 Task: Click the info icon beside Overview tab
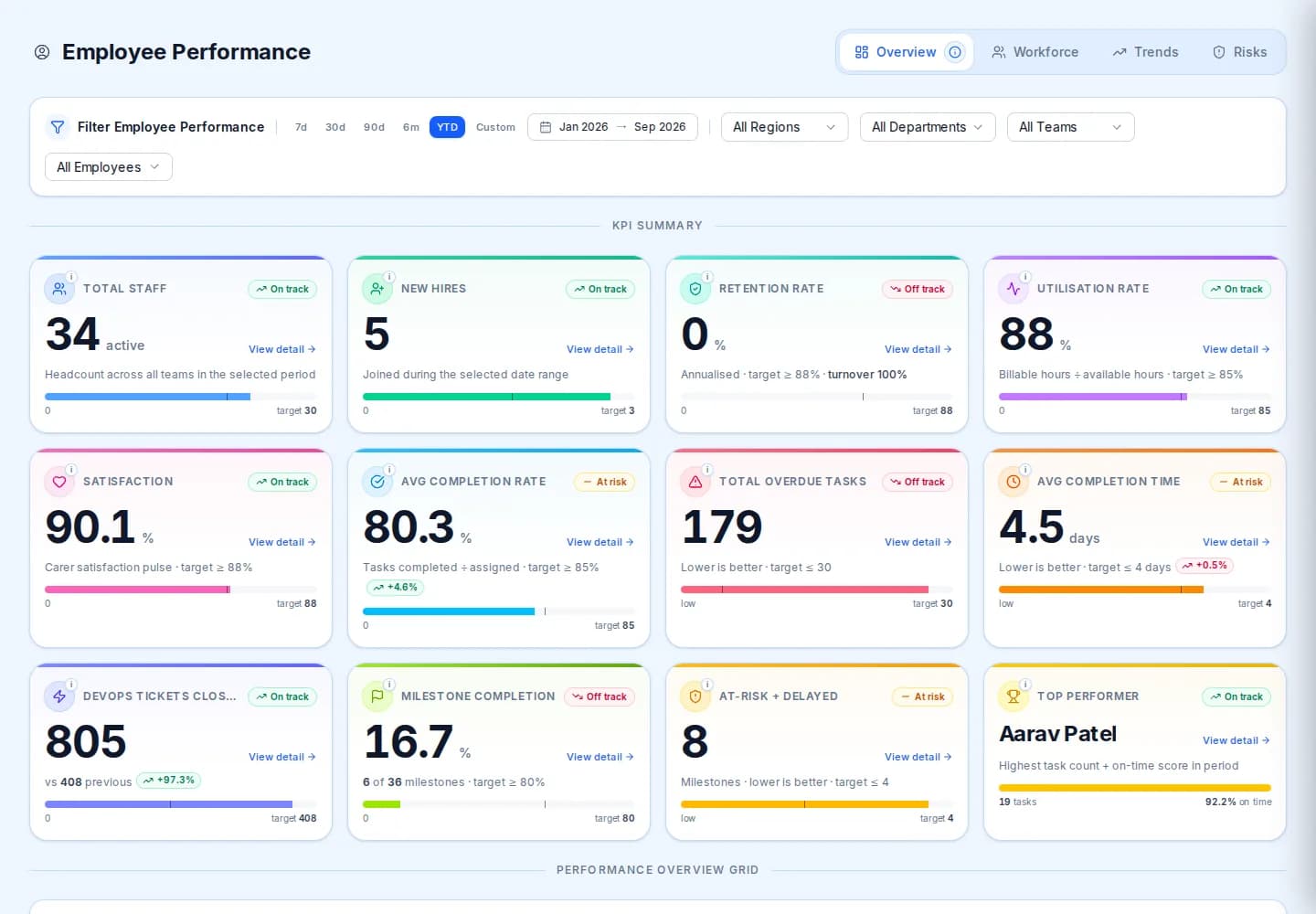[x=955, y=52]
